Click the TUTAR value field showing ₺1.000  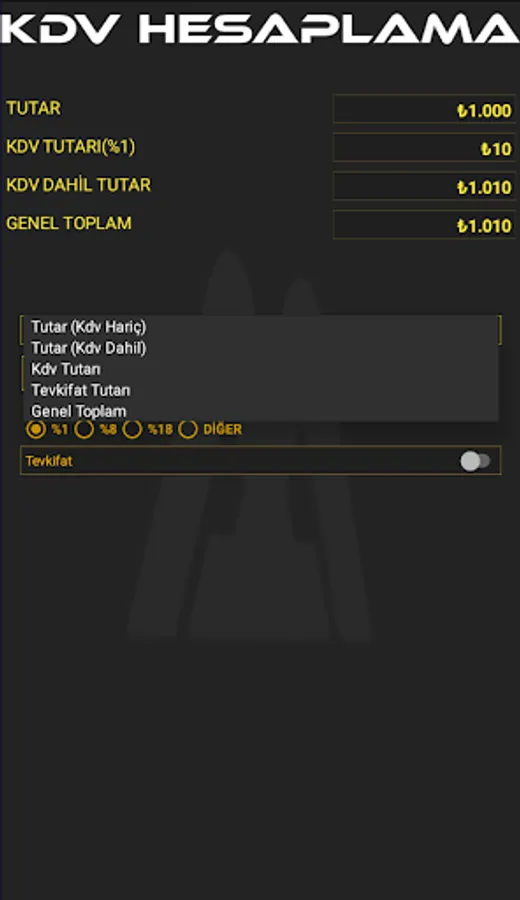click(424, 109)
